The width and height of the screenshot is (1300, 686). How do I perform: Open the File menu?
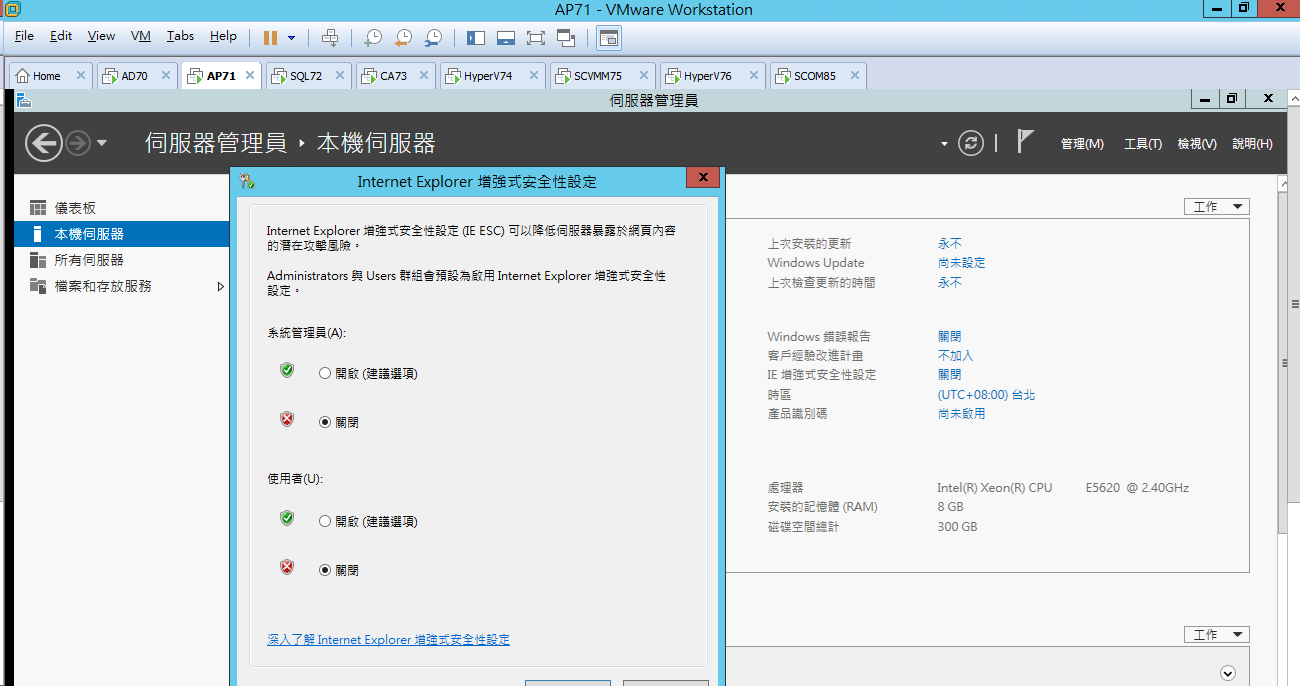point(24,36)
